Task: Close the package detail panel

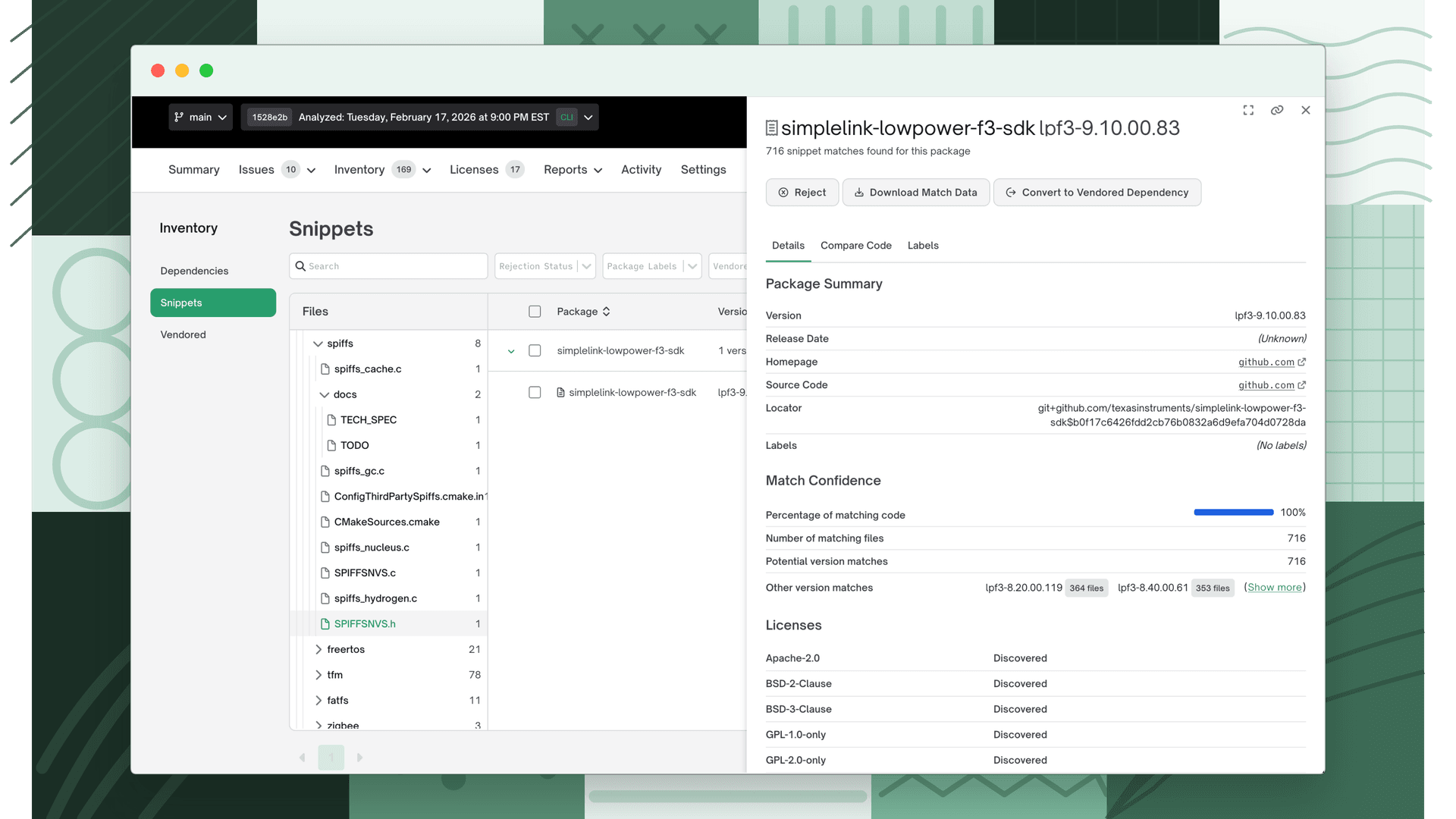Action: tap(1306, 110)
